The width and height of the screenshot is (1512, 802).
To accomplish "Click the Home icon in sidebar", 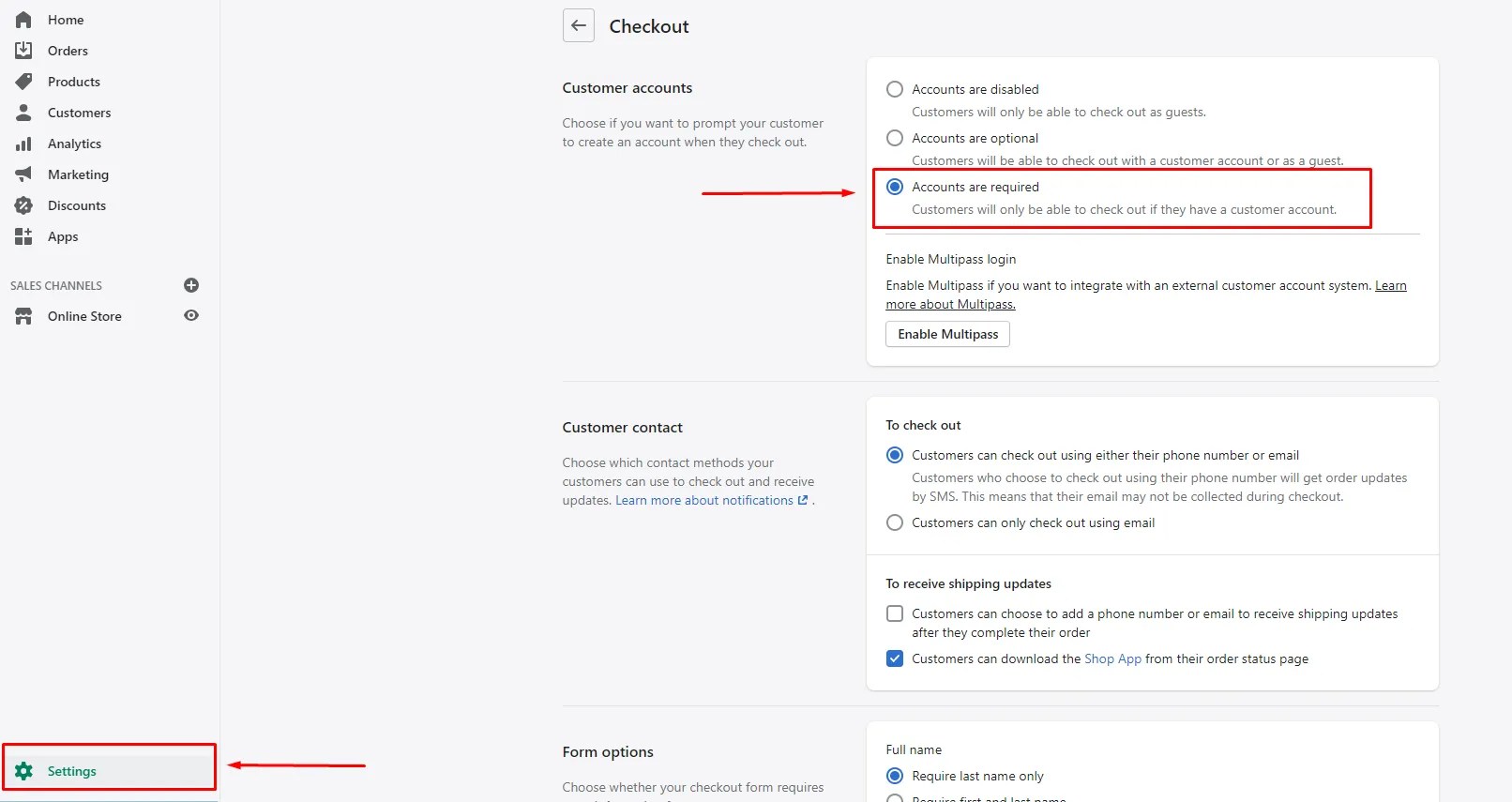I will coord(23,20).
